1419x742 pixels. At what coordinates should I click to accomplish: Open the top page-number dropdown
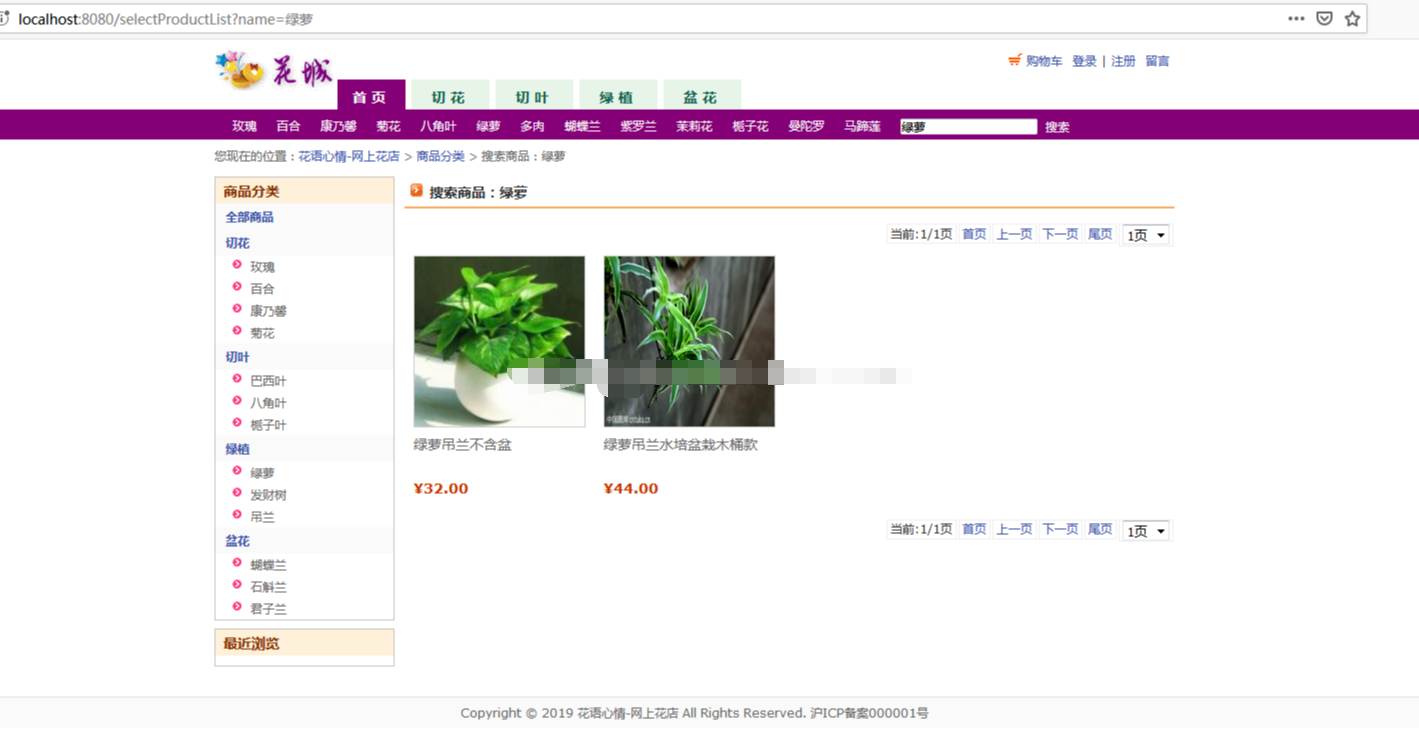coord(1146,235)
